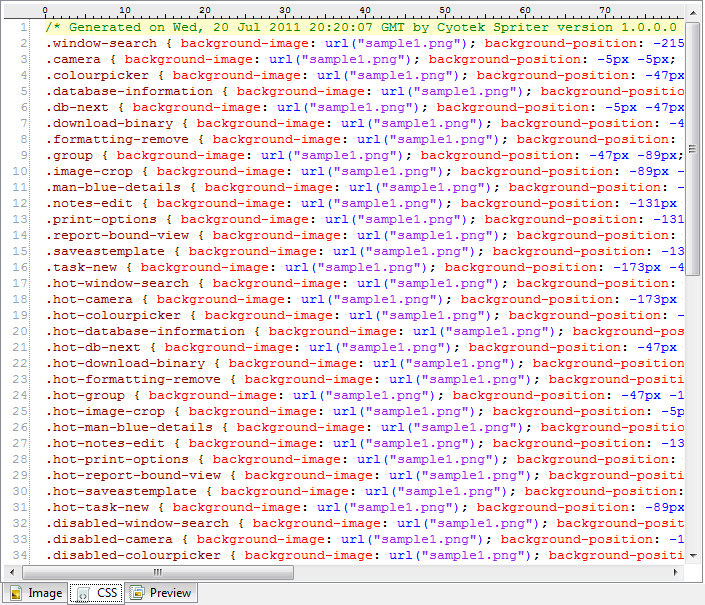Click the Image tab icon
705x605 pixels.
[x=16, y=593]
